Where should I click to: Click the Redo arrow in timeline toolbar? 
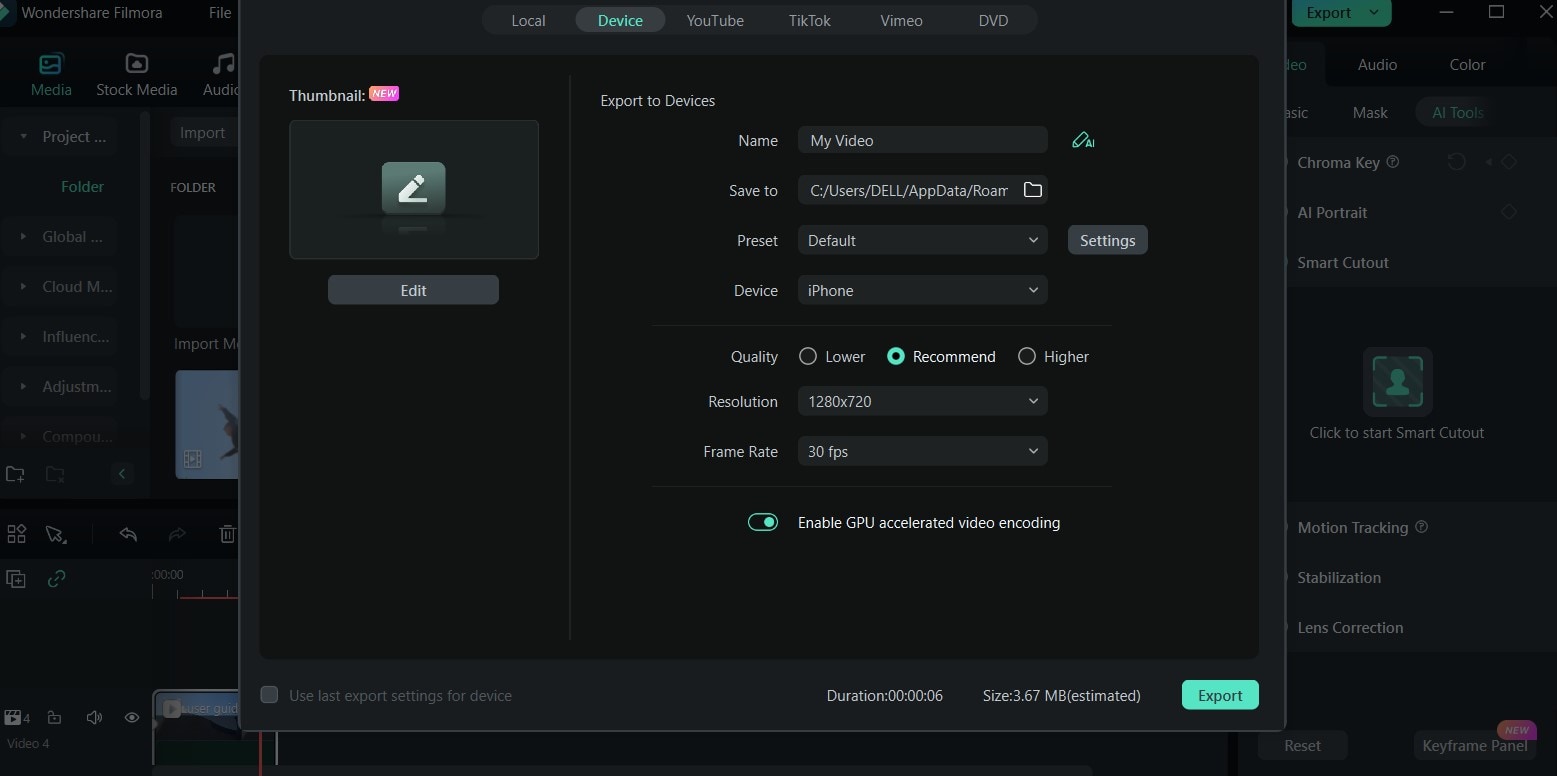pos(177,534)
